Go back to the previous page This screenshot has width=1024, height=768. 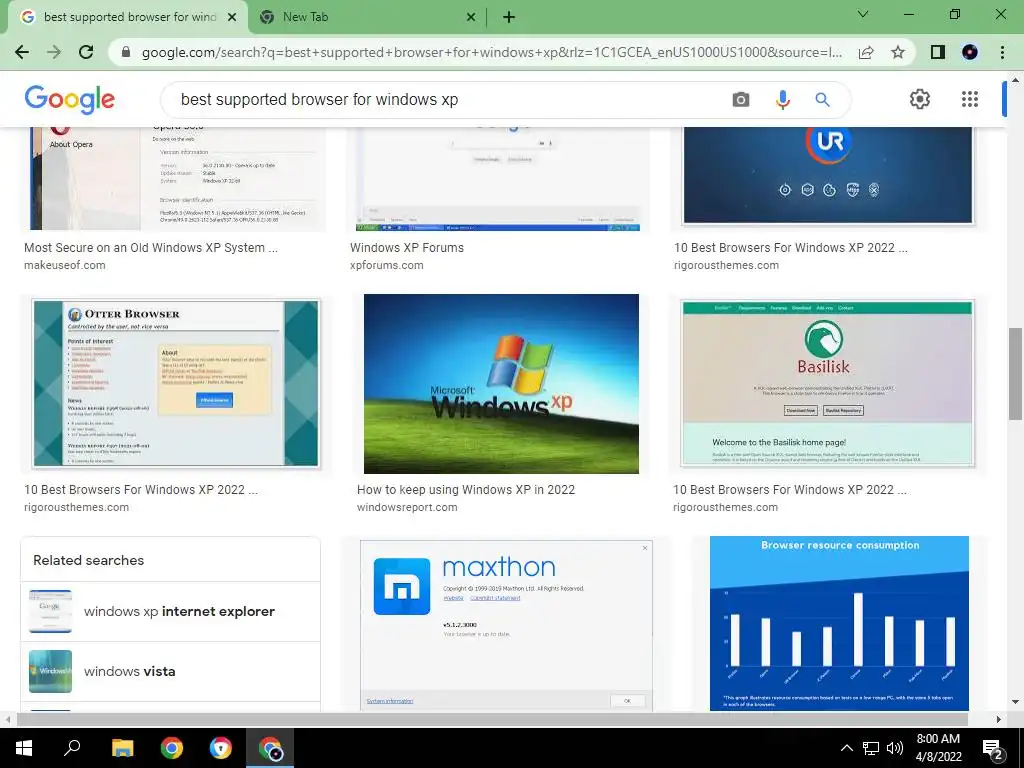point(22,52)
